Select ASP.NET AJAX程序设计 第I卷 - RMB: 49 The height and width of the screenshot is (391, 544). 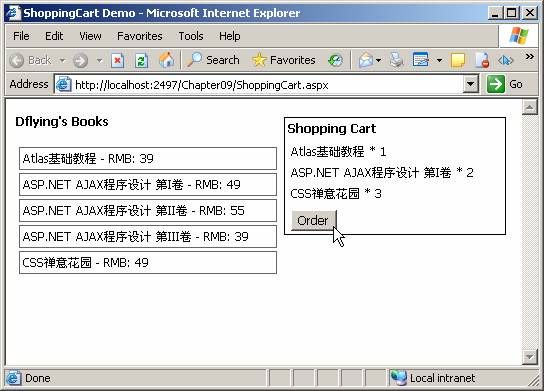point(148,185)
